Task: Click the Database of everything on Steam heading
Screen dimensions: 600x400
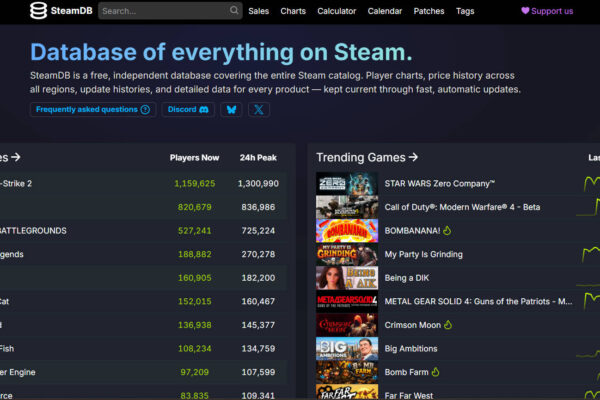Action: pos(221,52)
